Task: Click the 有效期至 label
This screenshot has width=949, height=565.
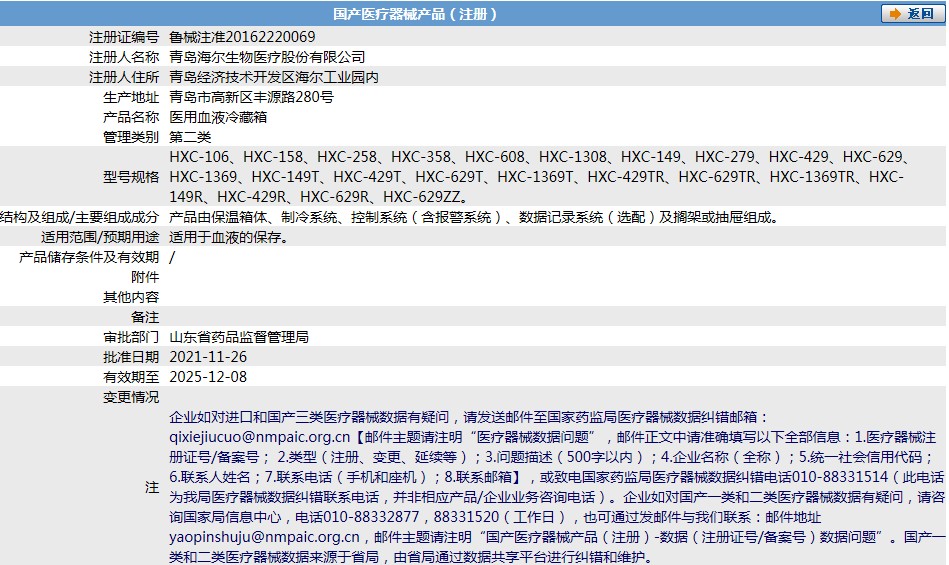Action: (131, 376)
